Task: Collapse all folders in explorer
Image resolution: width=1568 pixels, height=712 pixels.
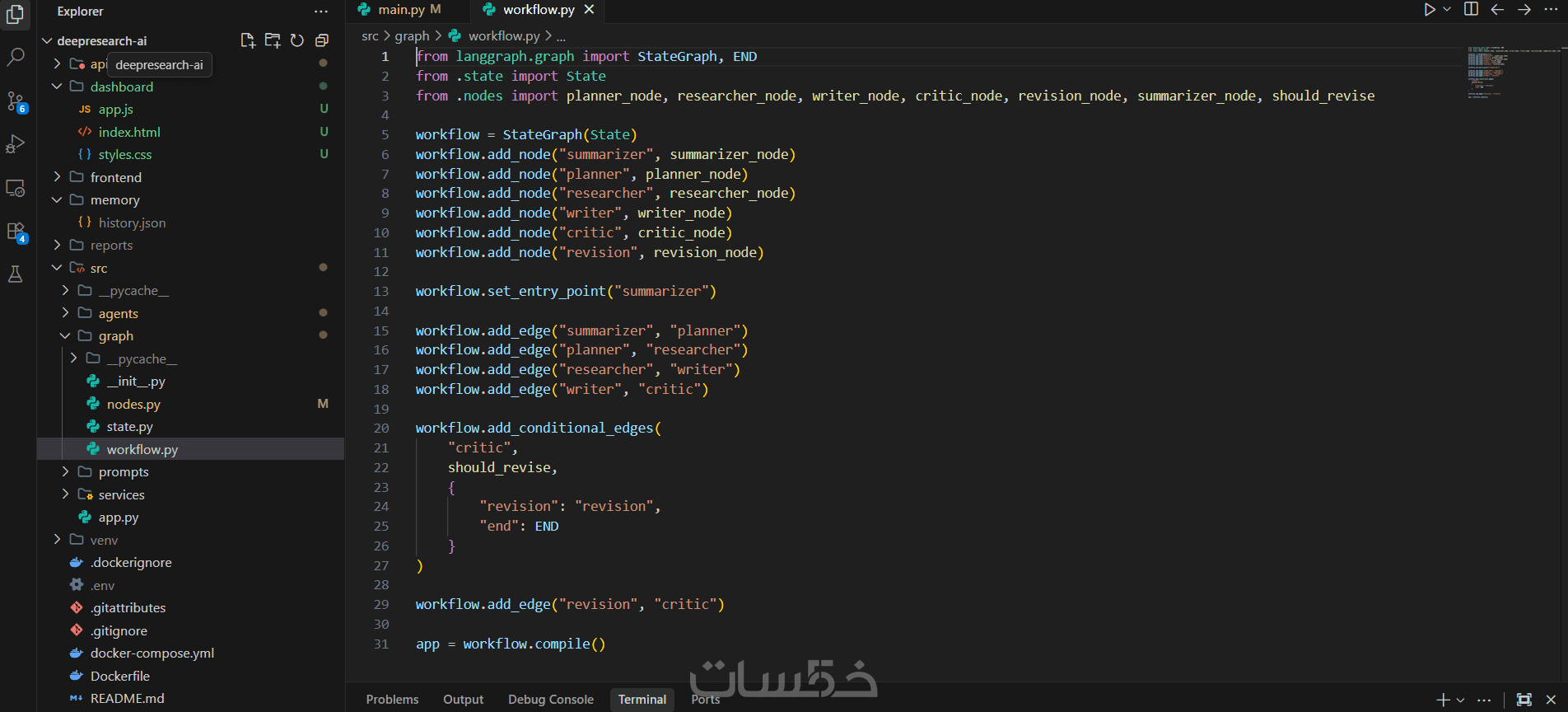Action: 322,40
